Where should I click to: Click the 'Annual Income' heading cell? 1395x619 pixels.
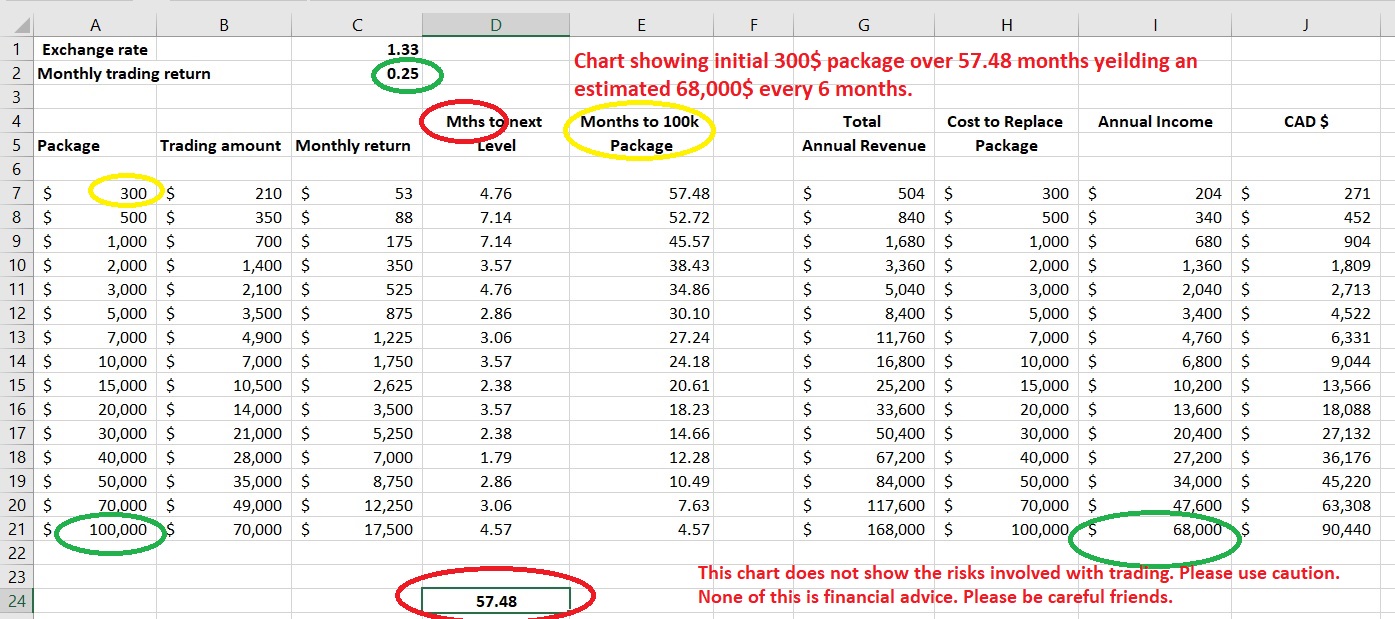click(x=1154, y=121)
